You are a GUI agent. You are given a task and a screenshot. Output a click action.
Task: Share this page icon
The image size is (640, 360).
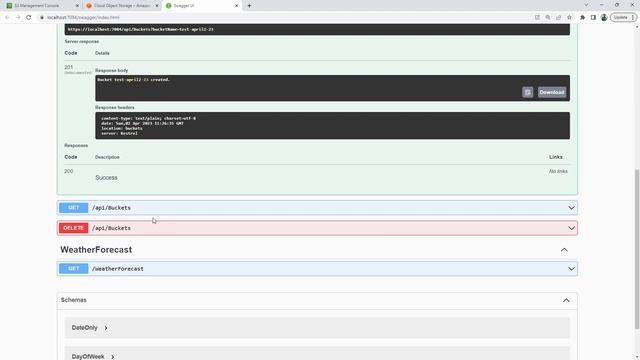[x=558, y=18]
